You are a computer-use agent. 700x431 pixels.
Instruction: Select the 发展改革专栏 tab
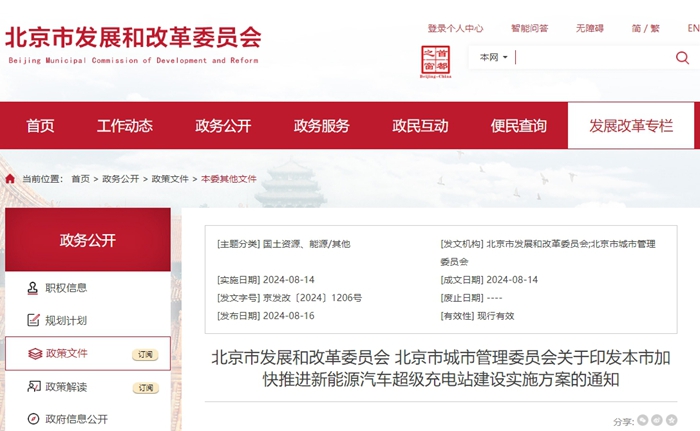coord(631,126)
